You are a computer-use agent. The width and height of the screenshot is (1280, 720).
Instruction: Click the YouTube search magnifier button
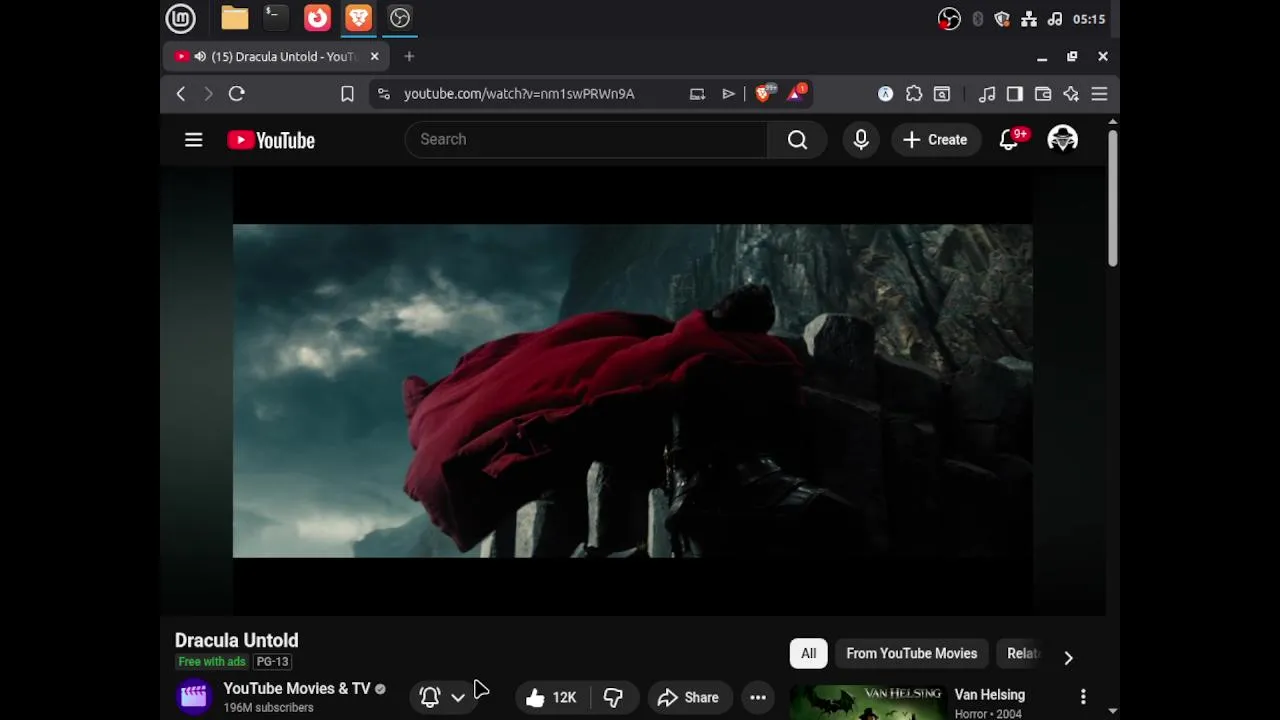pos(797,140)
